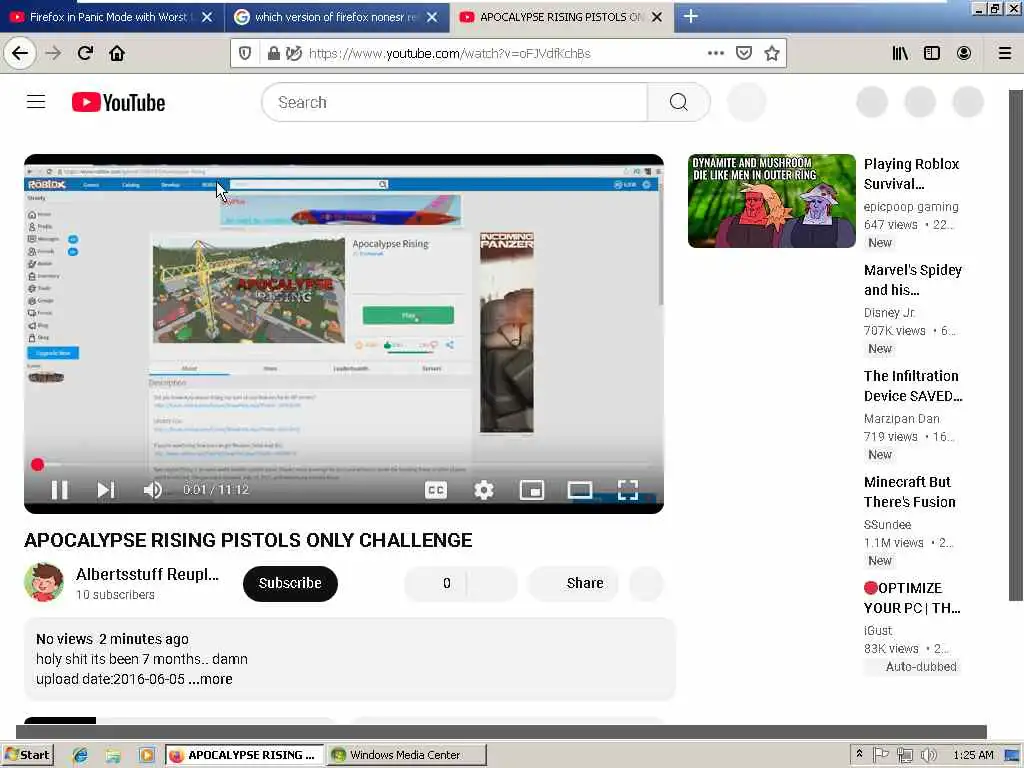The width and height of the screenshot is (1024, 768).
Task: Skip to next video
Action: coord(106,490)
